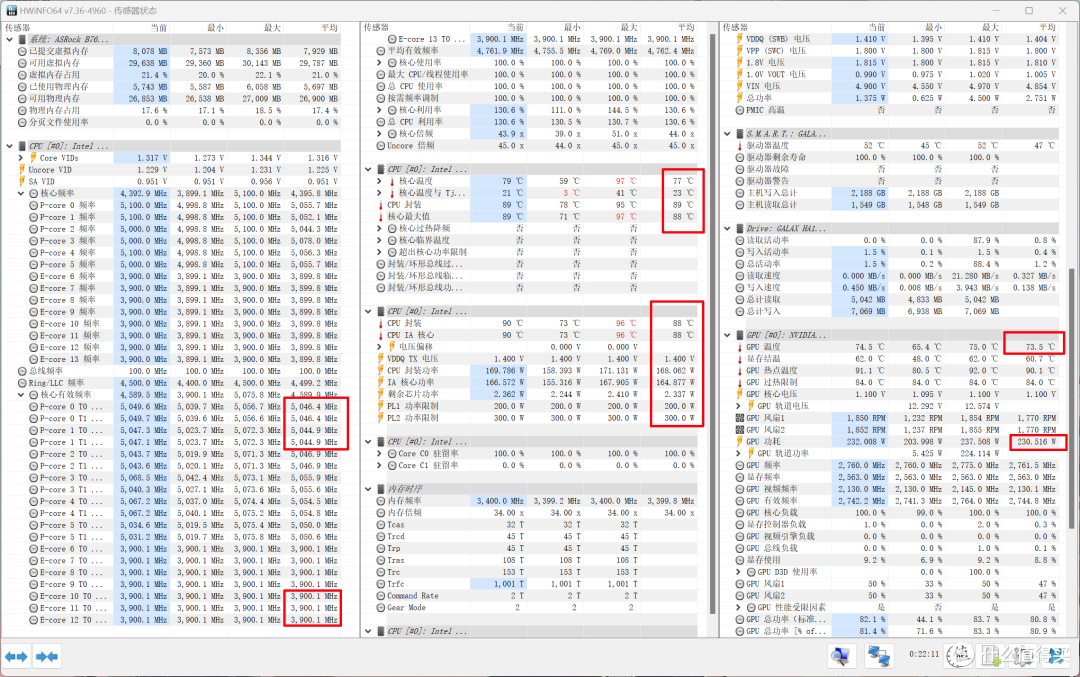Viewport: 1080px width, 677px height.
Task: Collapse the GPU [#0]: NVIDIA sensor group
Action: pos(727,335)
